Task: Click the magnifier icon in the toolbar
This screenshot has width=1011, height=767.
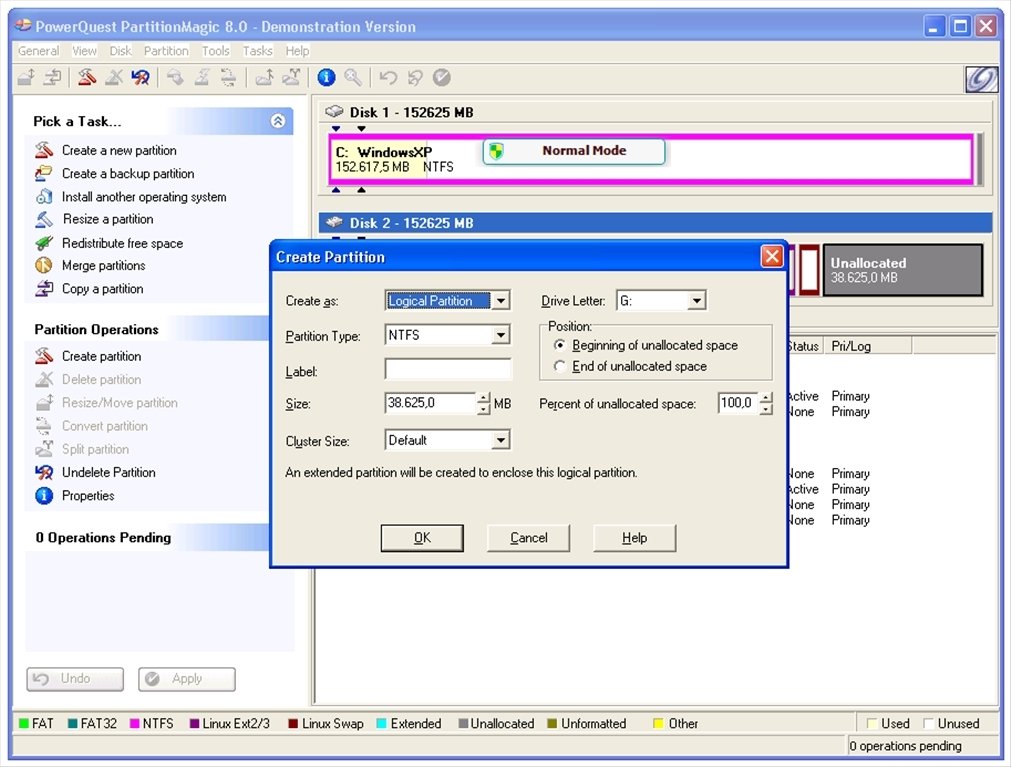Action: [x=353, y=78]
